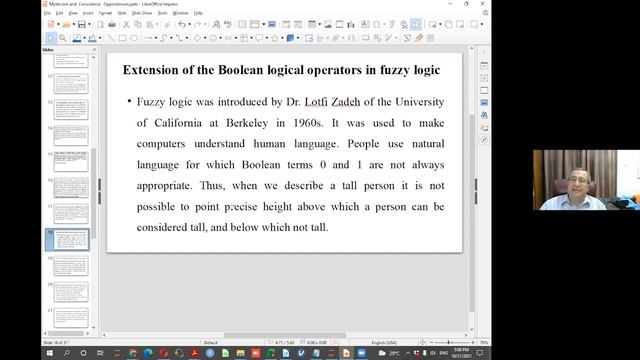640x360 pixels.
Task: Click the Line Color icon
Action: (x=76, y=38)
